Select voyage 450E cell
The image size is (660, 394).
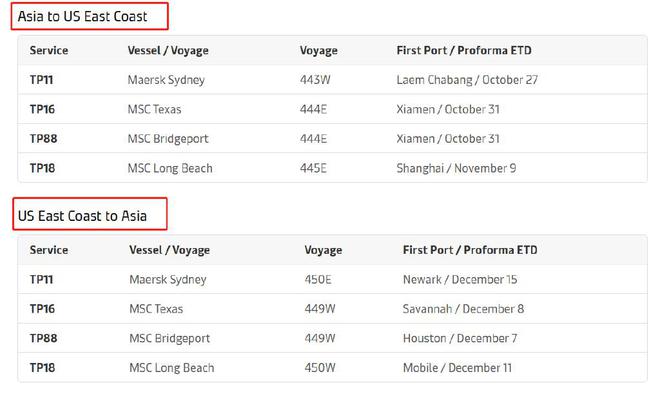[x=318, y=279]
